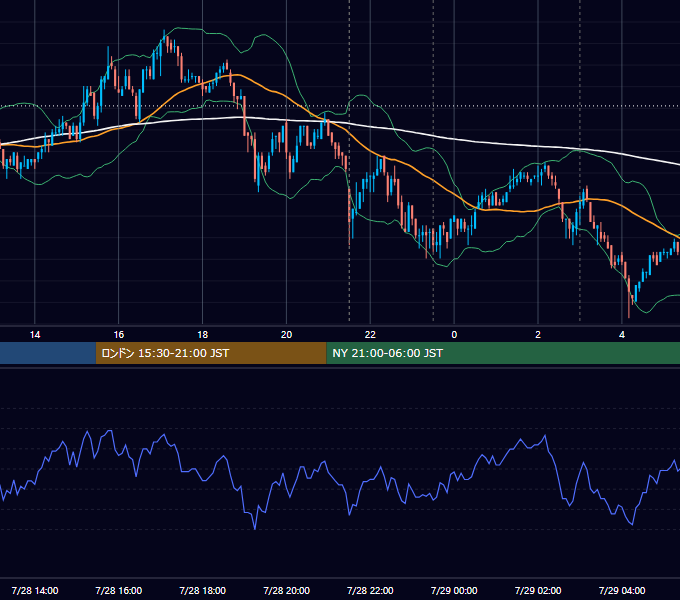Click the hour label 0 under price chart

point(454,335)
